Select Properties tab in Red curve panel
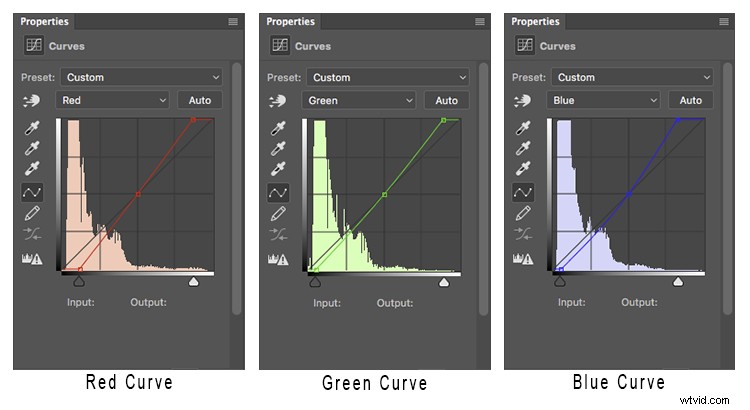 pos(46,21)
